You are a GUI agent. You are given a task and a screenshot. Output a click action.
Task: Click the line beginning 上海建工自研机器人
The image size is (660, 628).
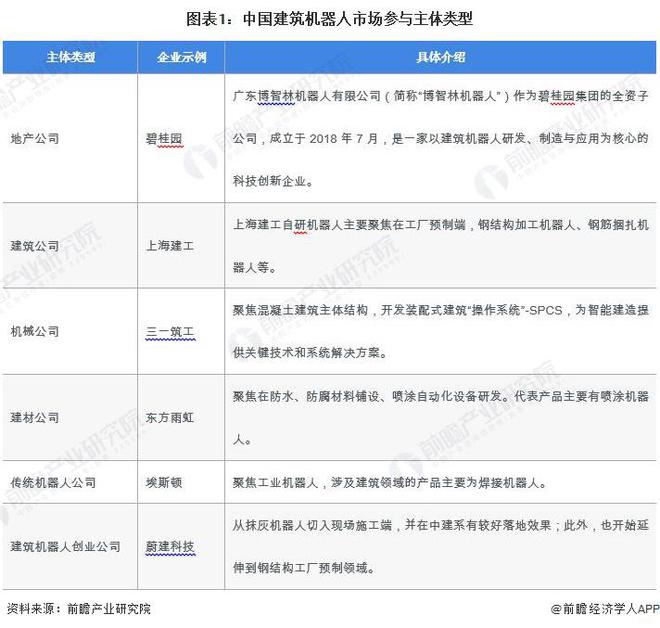pyautogui.click(x=440, y=225)
